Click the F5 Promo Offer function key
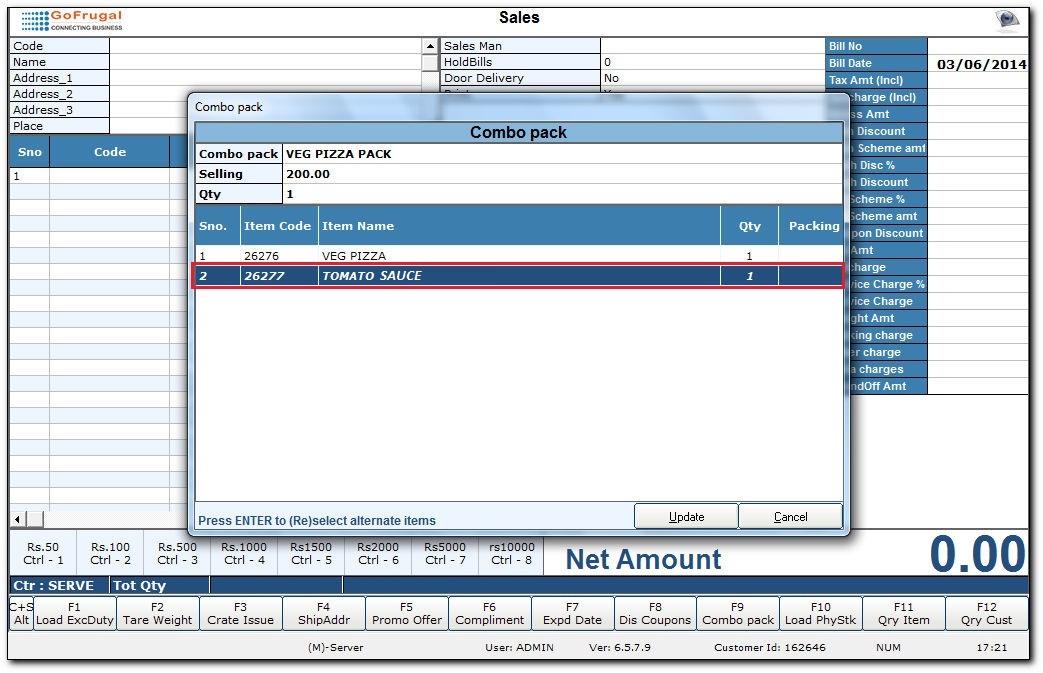1043x673 pixels. coord(407,613)
